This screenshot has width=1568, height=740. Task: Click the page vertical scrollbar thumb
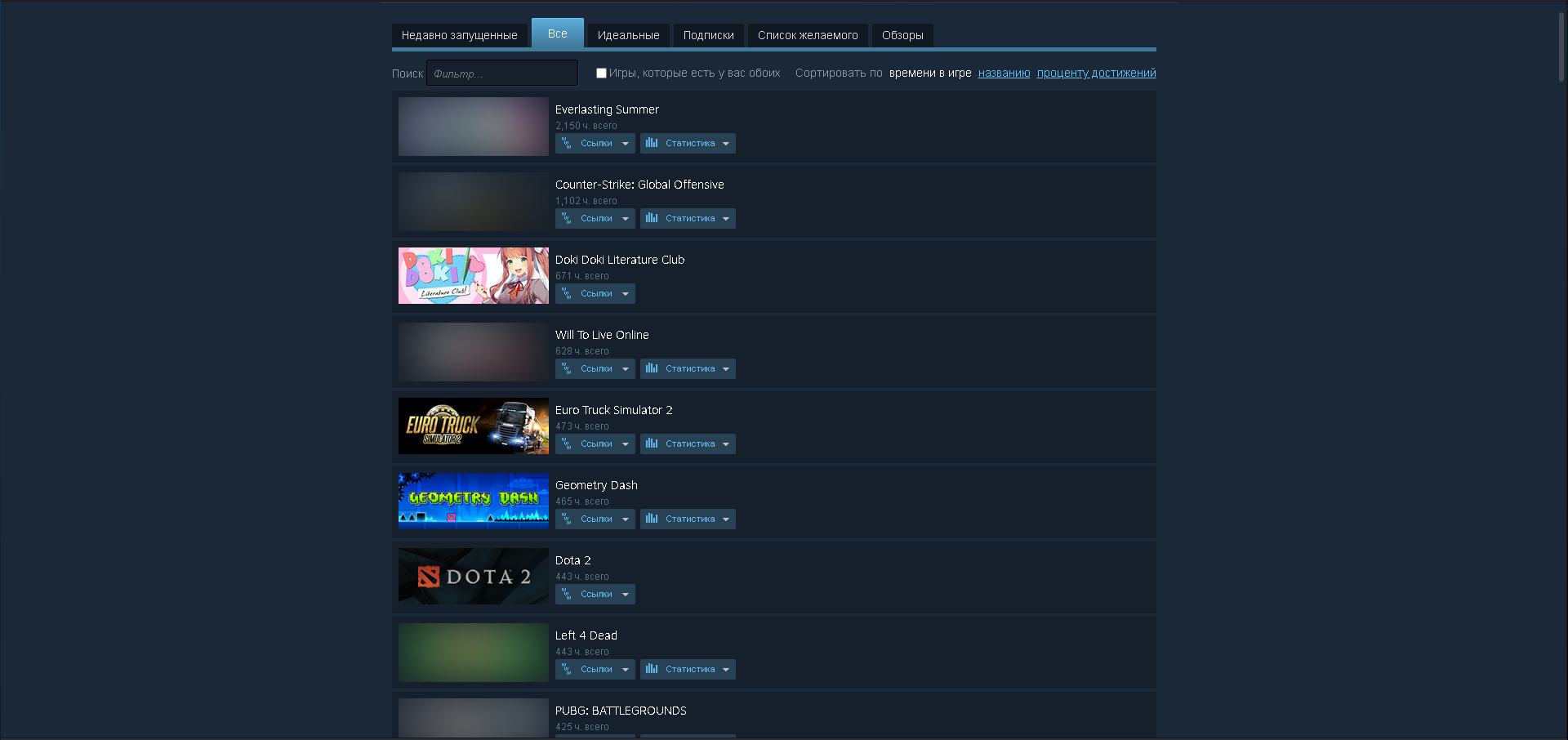[x=1561, y=47]
